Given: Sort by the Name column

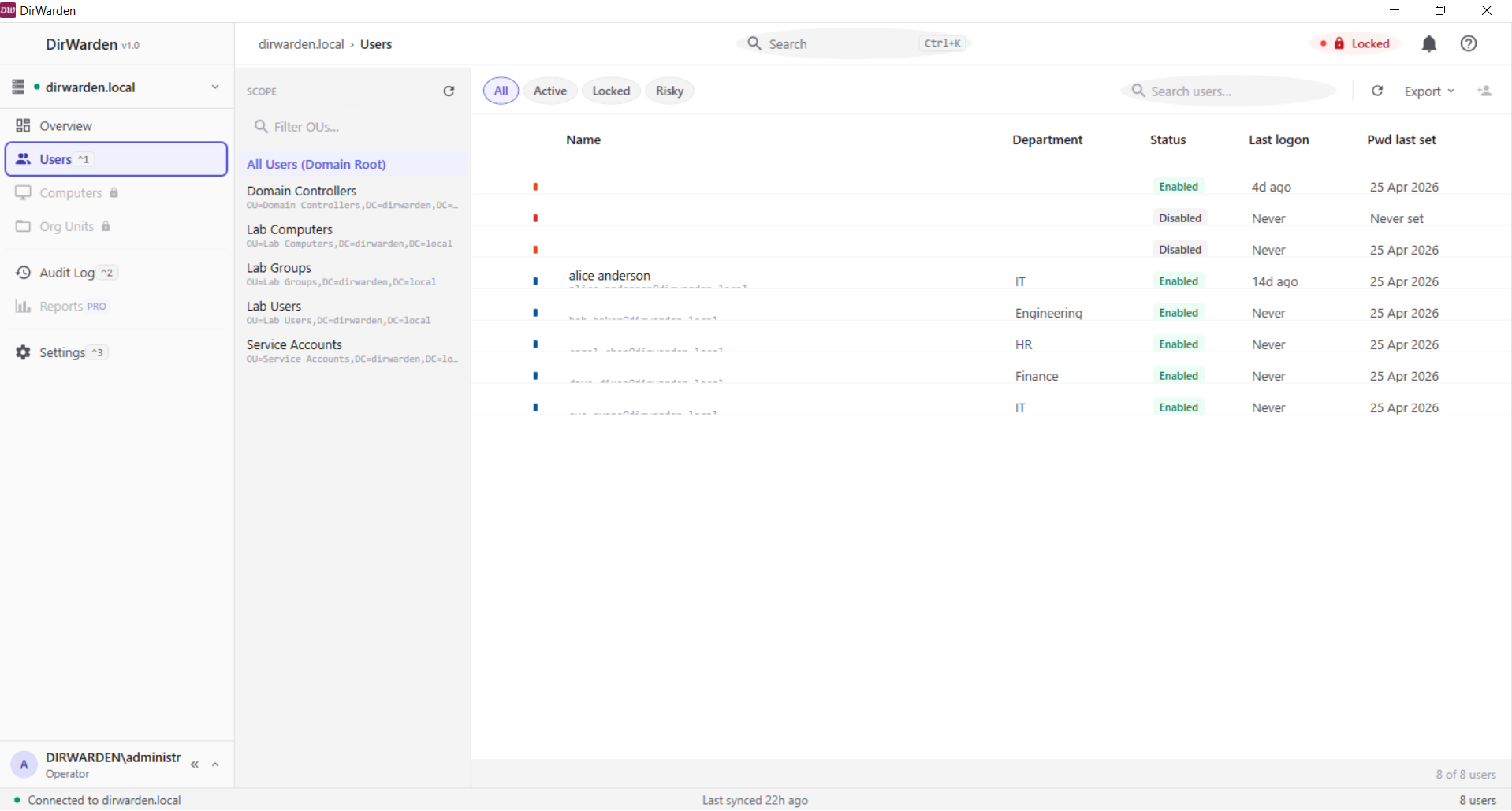Looking at the screenshot, I should (x=583, y=140).
